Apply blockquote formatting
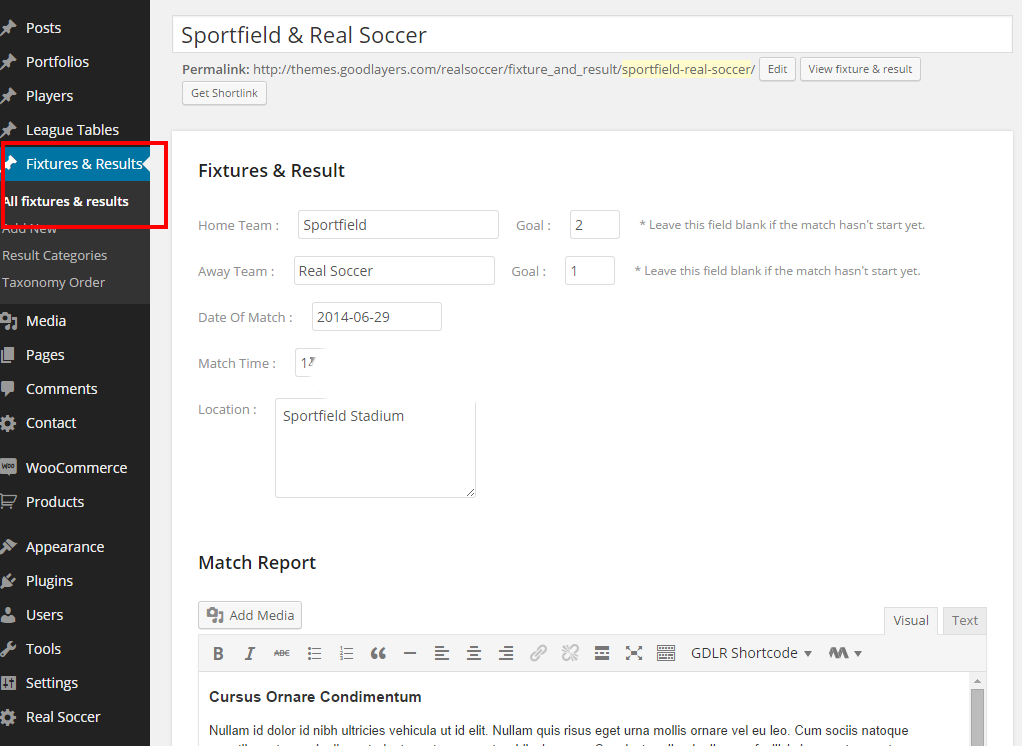 click(378, 653)
